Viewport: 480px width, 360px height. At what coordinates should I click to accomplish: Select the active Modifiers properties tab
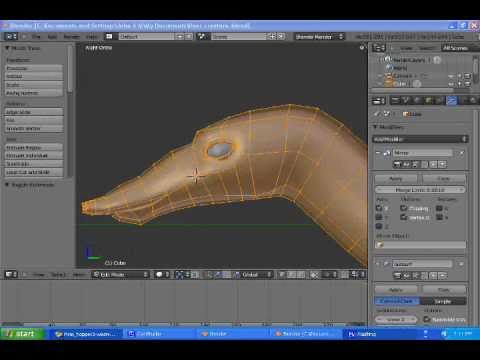(x=451, y=100)
